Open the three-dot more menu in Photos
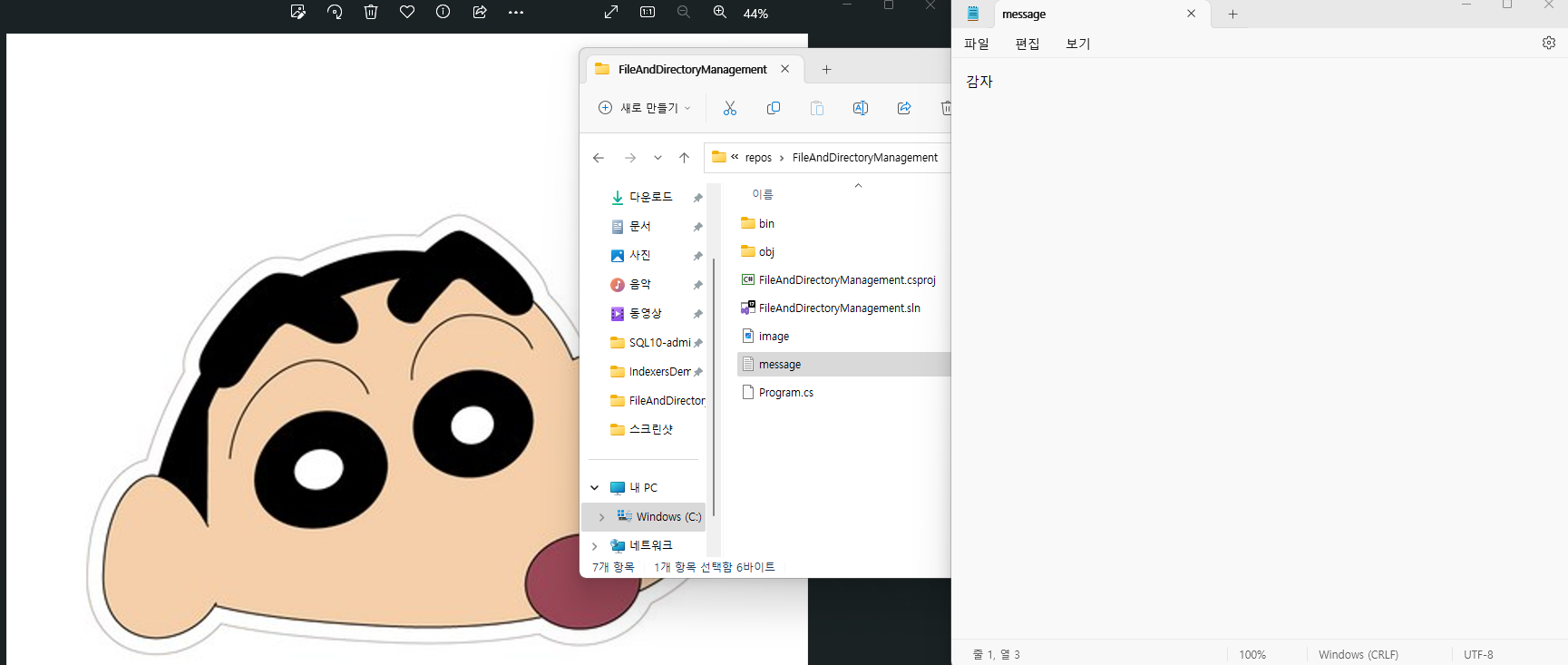This screenshot has height=665, width=1568. coord(516,13)
